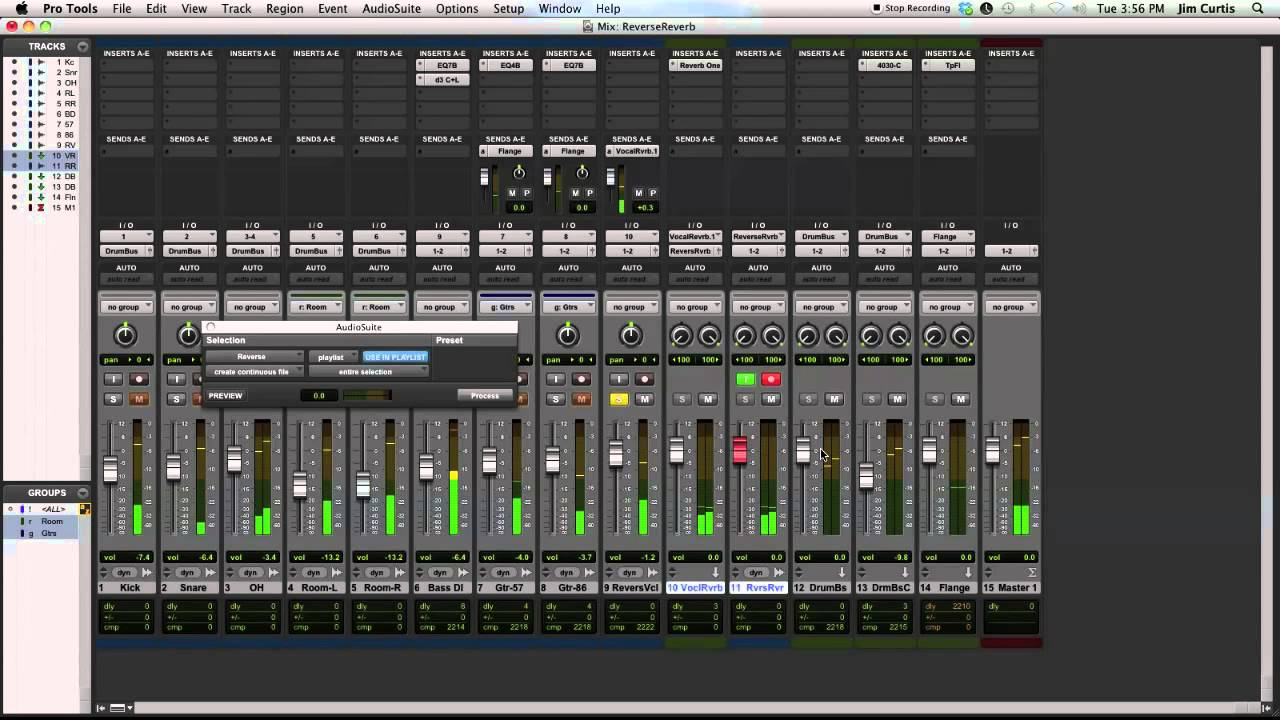
Task: Open the Reverse plug-in selector dropdown
Action: click(x=255, y=357)
